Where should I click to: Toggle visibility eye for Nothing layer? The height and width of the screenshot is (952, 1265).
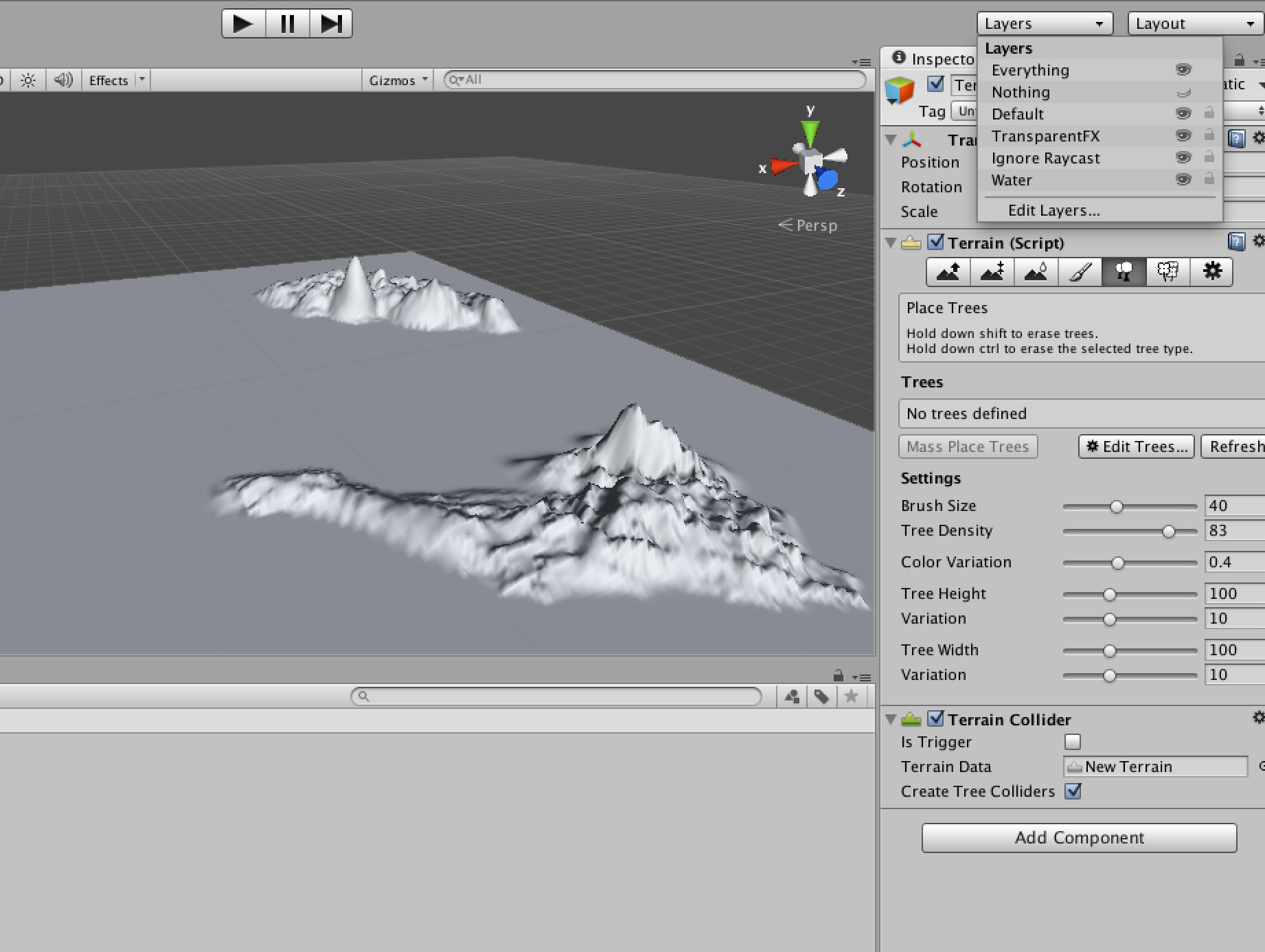[x=1183, y=93]
